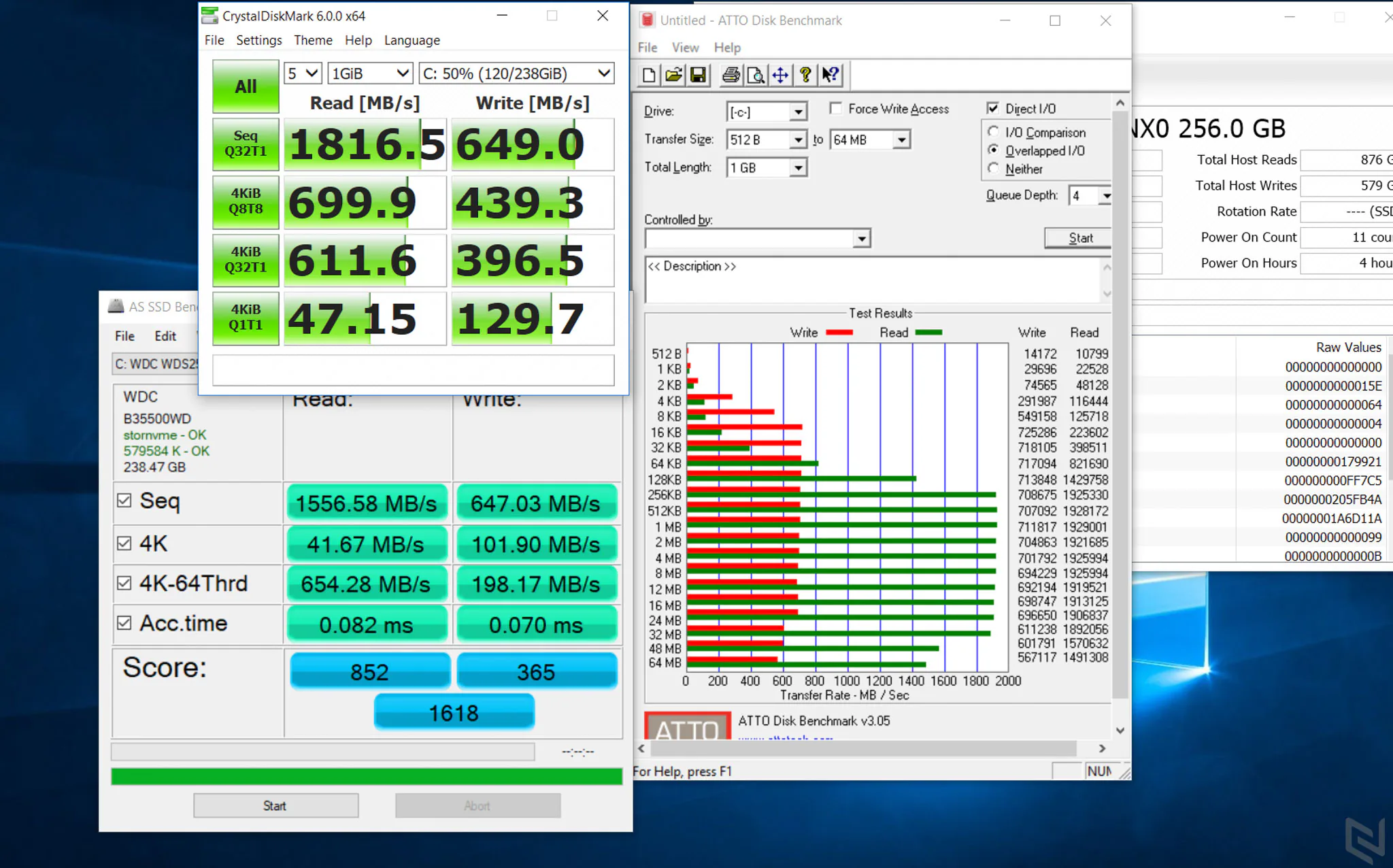Click the 4KiB Q1T1 test button
This screenshot has width=1393, height=868.
pos(246,318)
